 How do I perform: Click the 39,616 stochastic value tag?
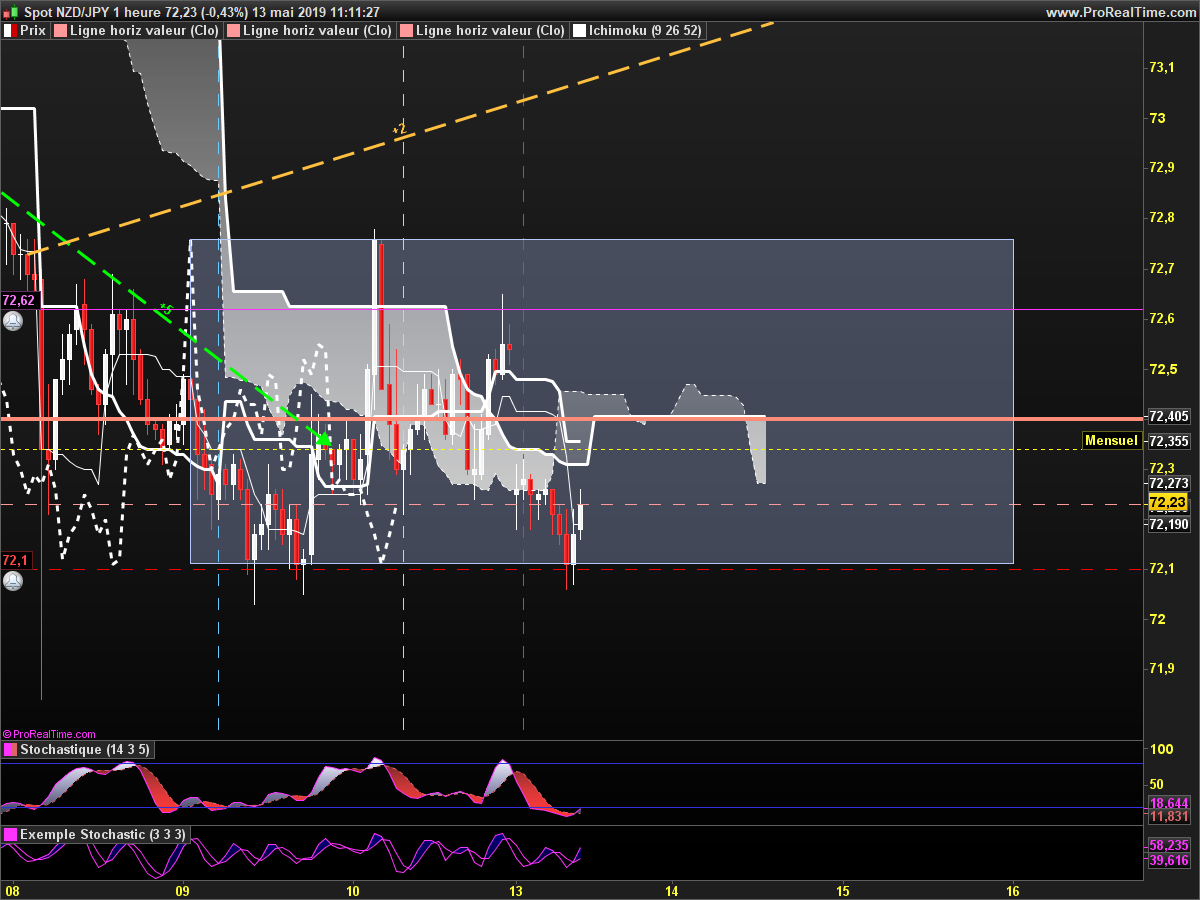click(x=1169, y=860)
